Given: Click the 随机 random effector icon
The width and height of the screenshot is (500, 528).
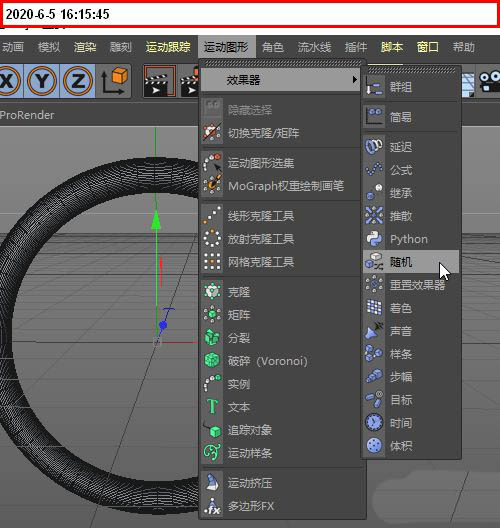Looking at the screenshot, I should [x=374, y=262].
